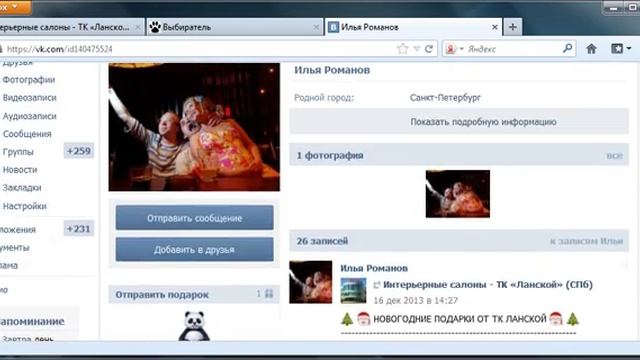The height and width of the screenshot is (360, 640).
Task: Click post author name Илья Романов
Action: click(x=374, y=268)
